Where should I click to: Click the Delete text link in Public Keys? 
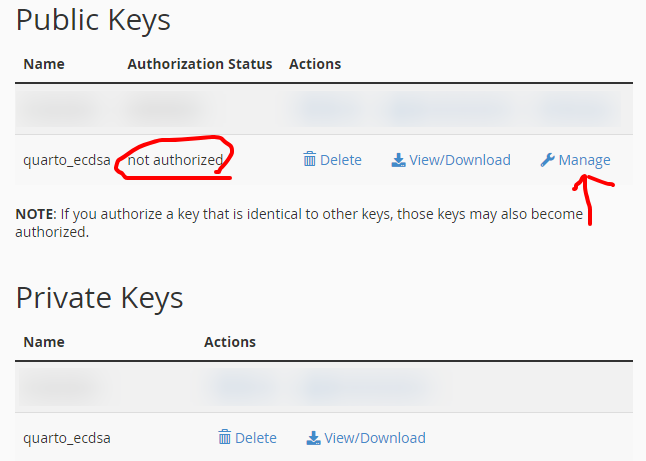tap(341, 160)
